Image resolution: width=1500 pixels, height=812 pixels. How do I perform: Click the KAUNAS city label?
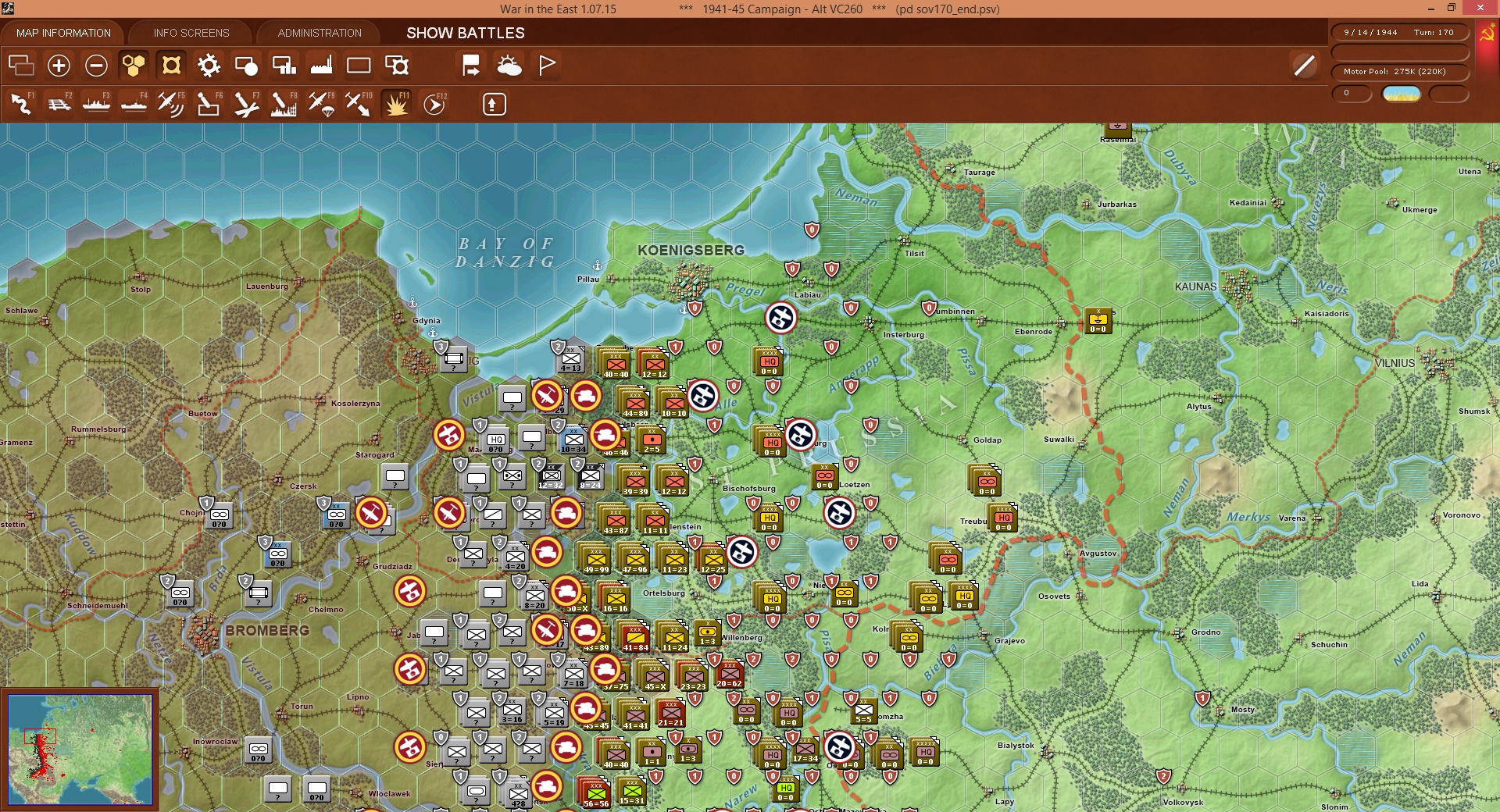(x=1195, y=287)
